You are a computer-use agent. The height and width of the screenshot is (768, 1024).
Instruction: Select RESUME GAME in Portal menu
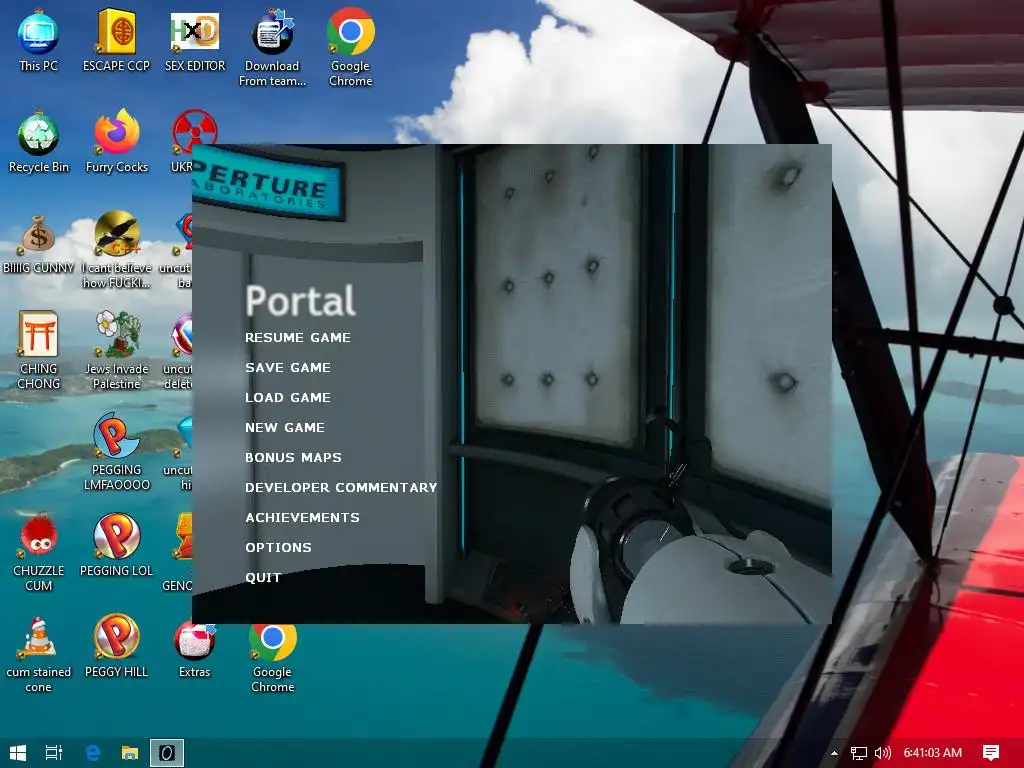click(298, 338)
